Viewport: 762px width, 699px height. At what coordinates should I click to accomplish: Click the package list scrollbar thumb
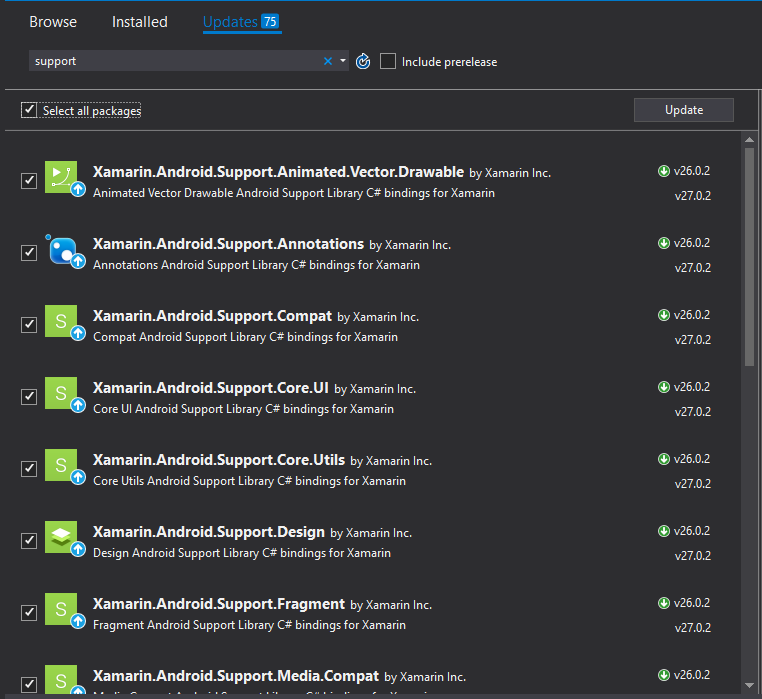pyautogui.click(x=749, y=257)
